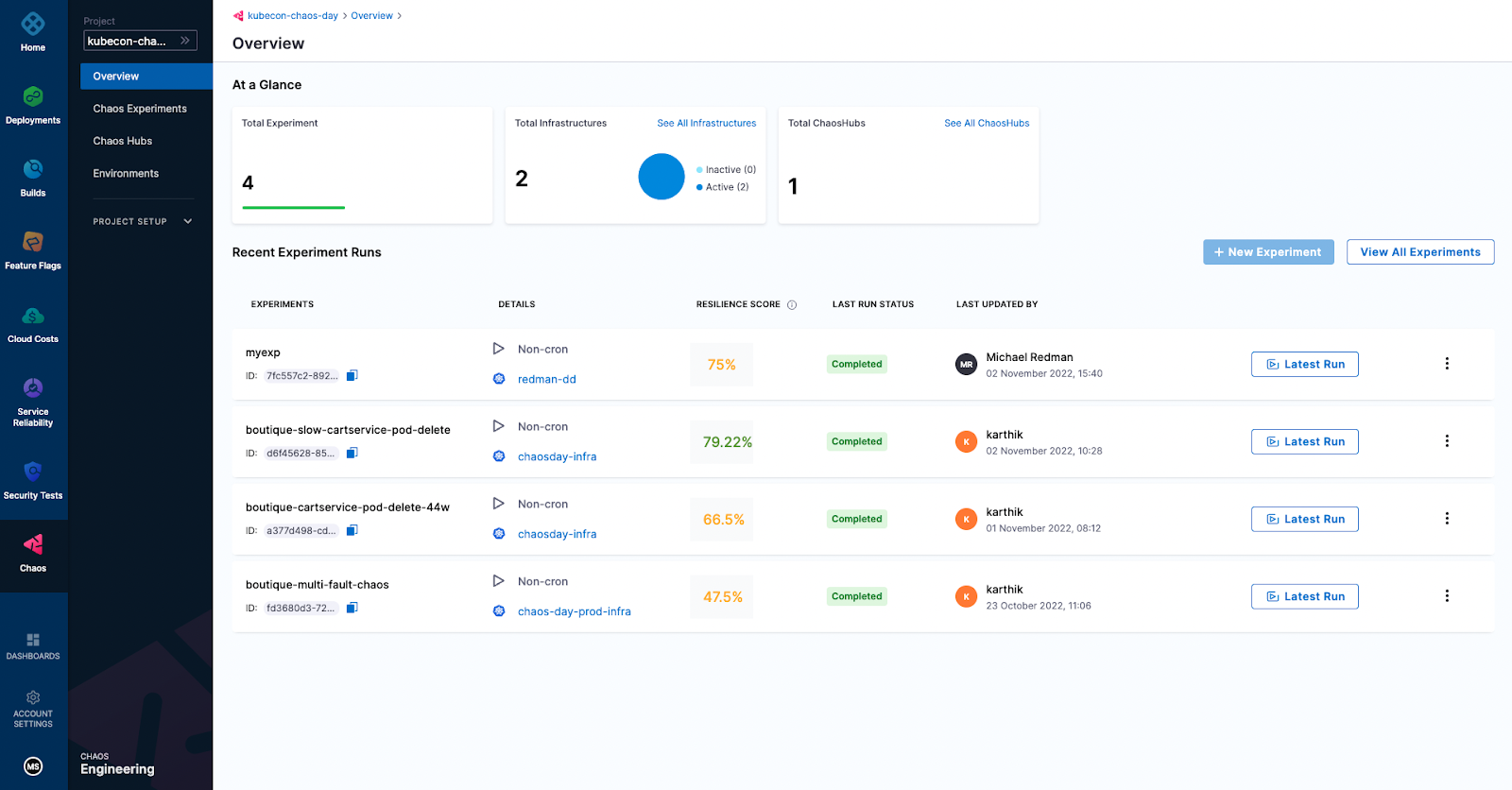
Task: Open Dashboards from left rail
Action: pos(33,646)
